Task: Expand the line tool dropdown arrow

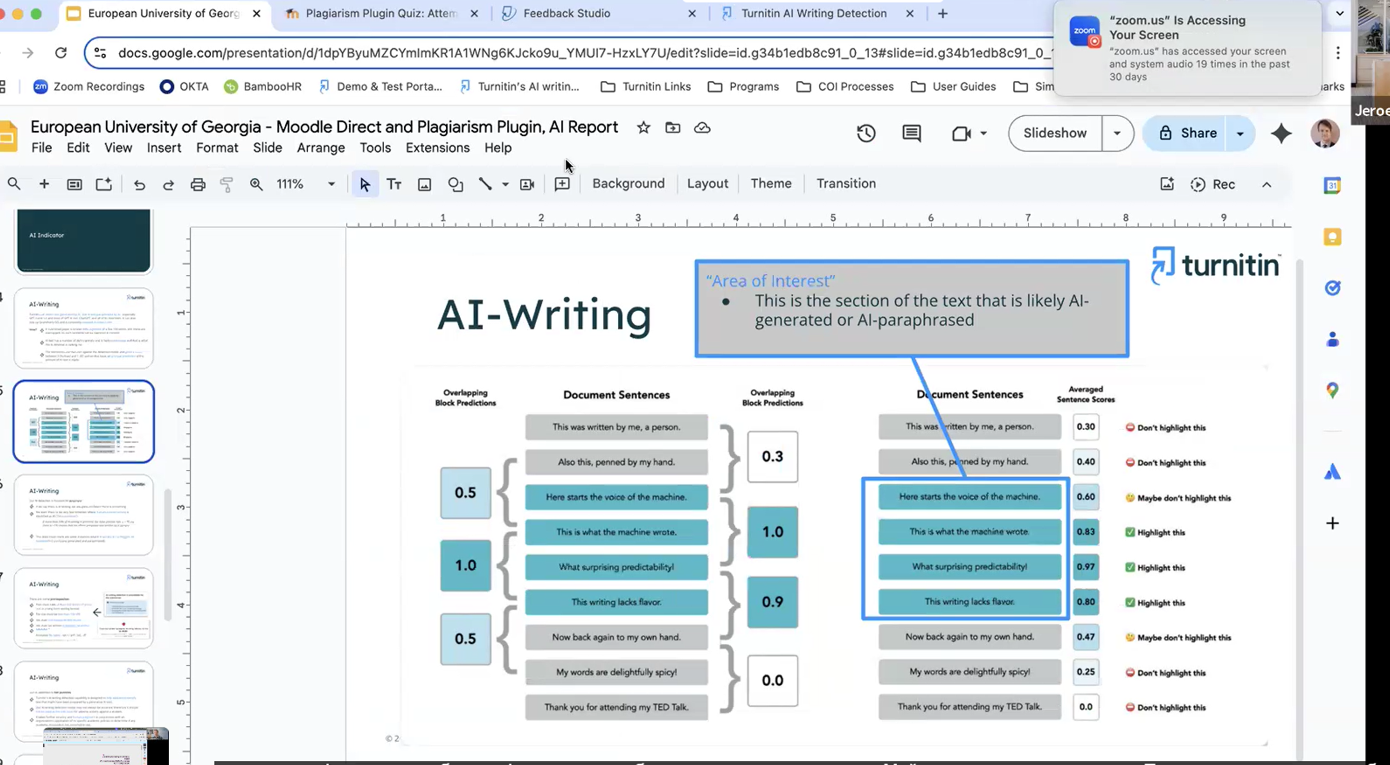Action: pos(505,184)
